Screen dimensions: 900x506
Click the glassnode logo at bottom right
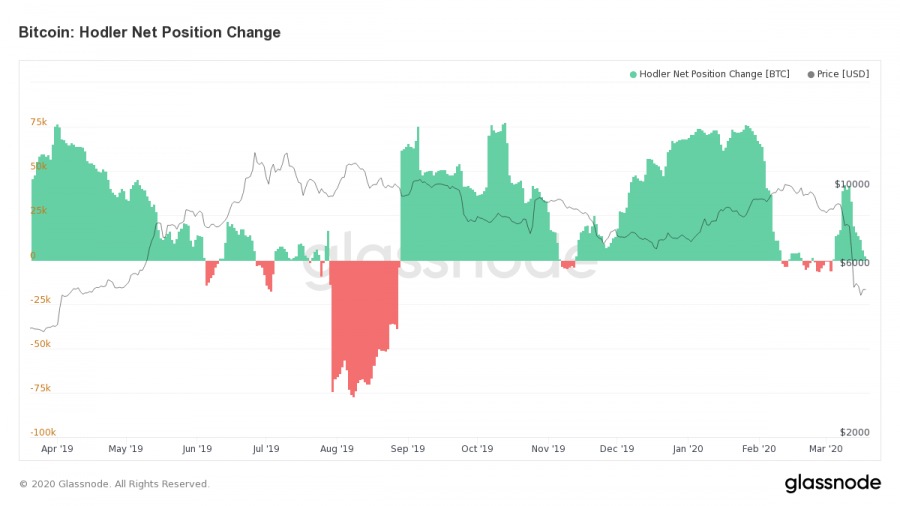click(x=833, y=483)
